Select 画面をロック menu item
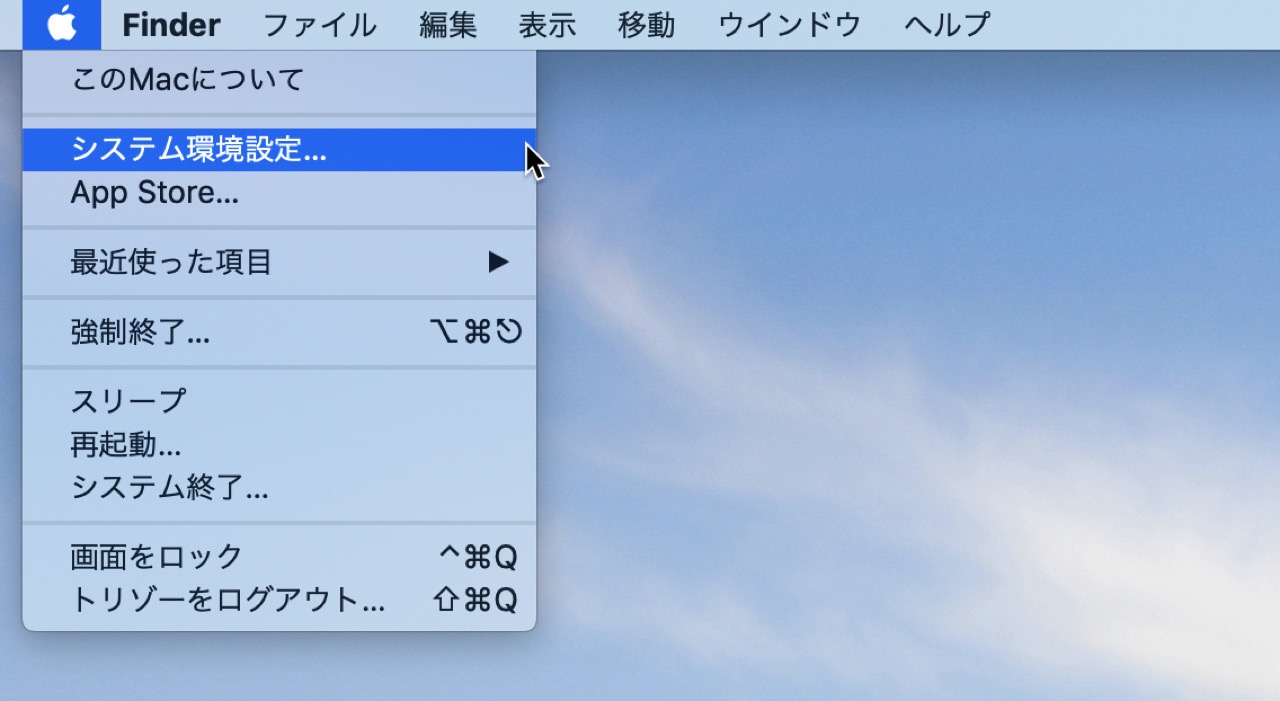Viewport: 1280px width, 701px height. tap(279, 557)
